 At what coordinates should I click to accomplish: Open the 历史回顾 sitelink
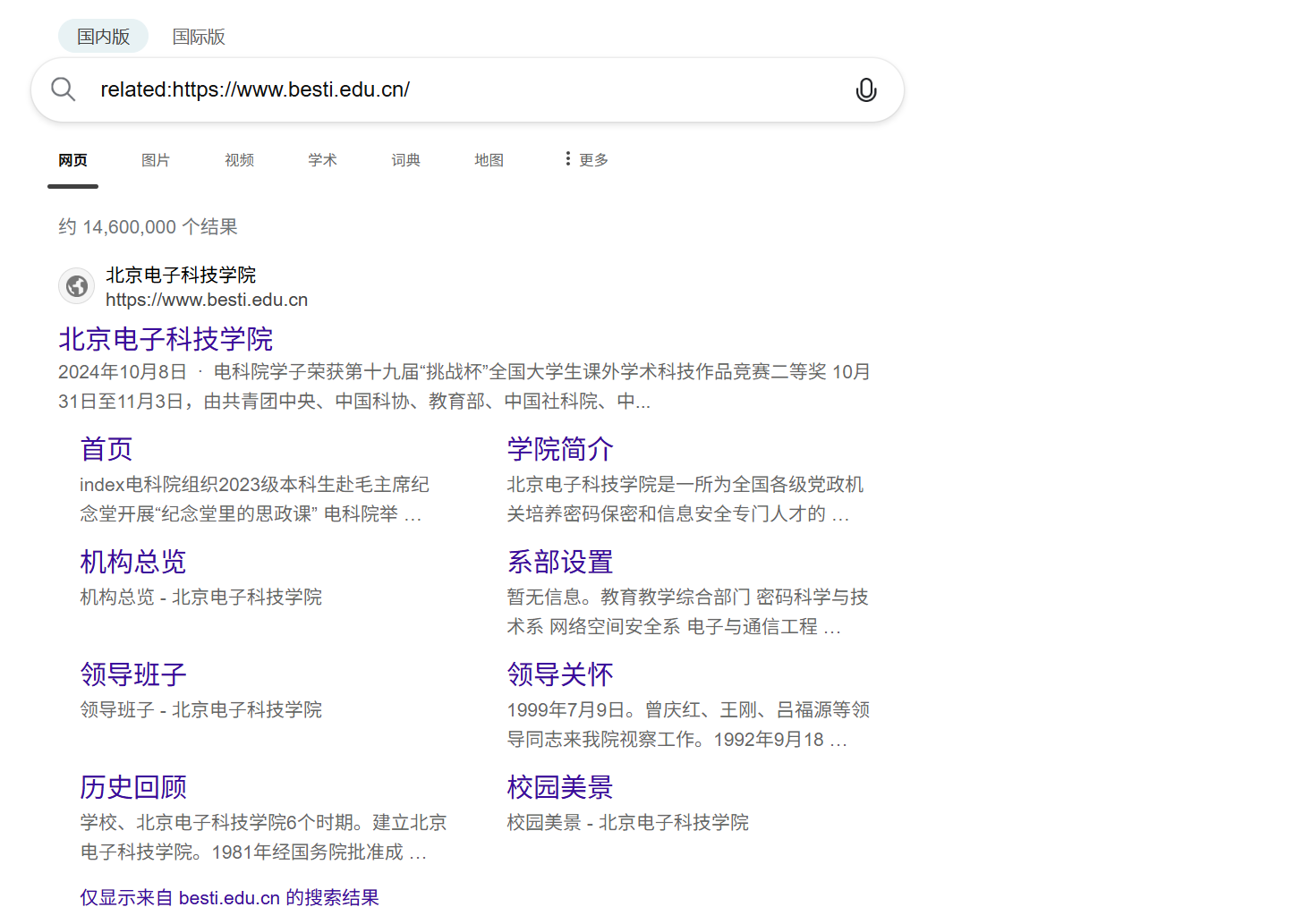tap(133, 787)
